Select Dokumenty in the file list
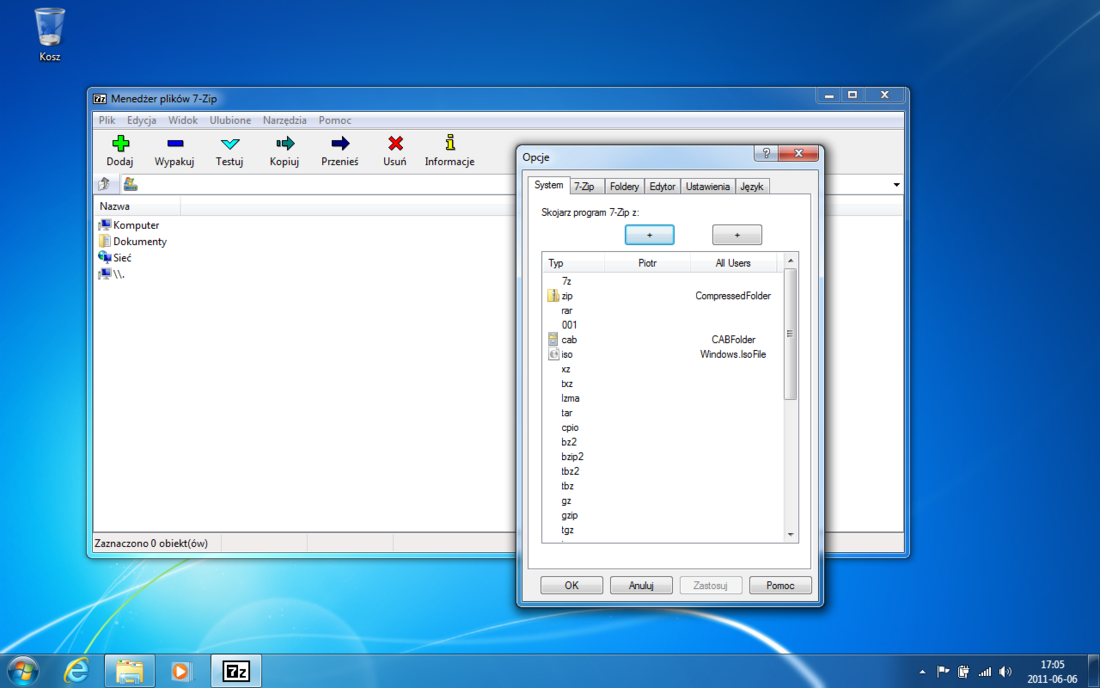The height and width of the screenshot is (688, 1100). click(133, 241)
